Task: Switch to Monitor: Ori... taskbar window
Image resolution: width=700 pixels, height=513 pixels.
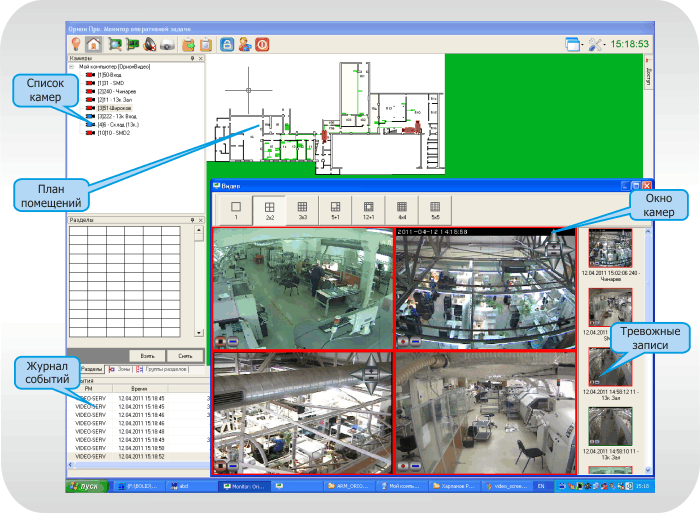Action: point(244,486)
